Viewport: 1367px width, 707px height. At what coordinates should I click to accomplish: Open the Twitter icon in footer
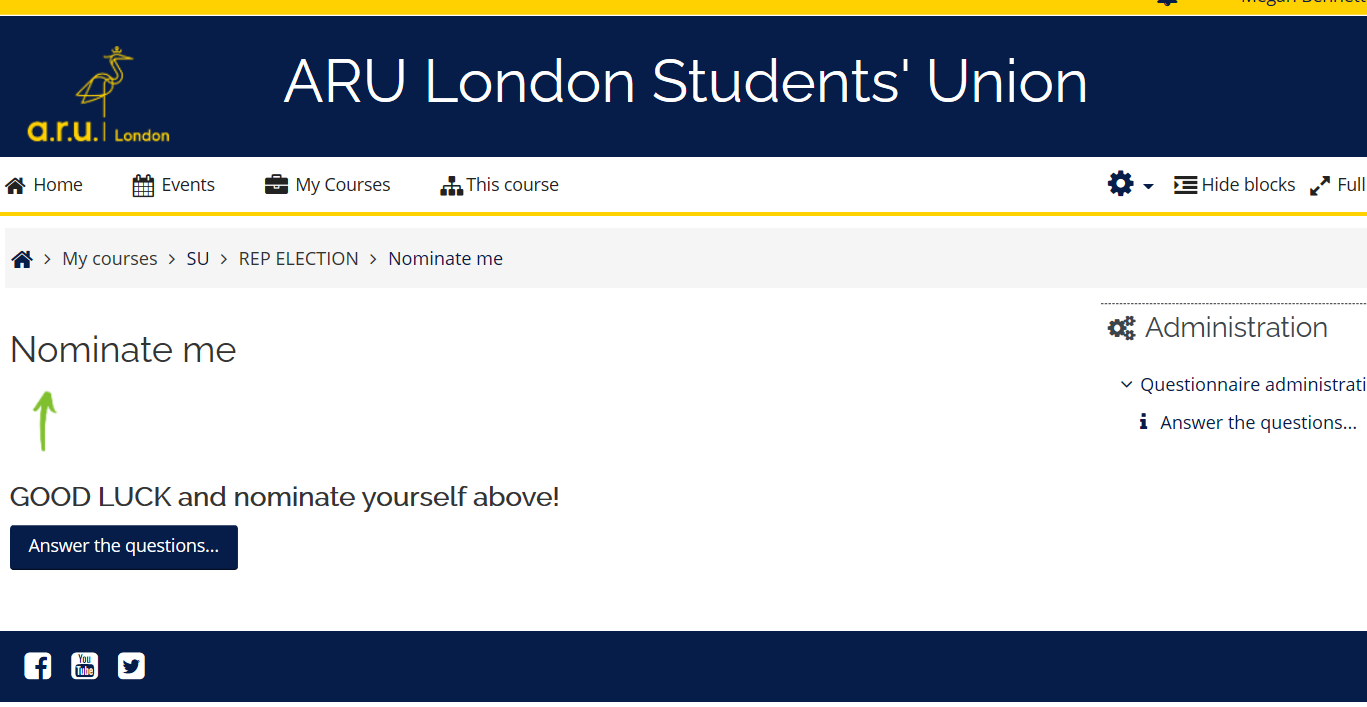131,666
